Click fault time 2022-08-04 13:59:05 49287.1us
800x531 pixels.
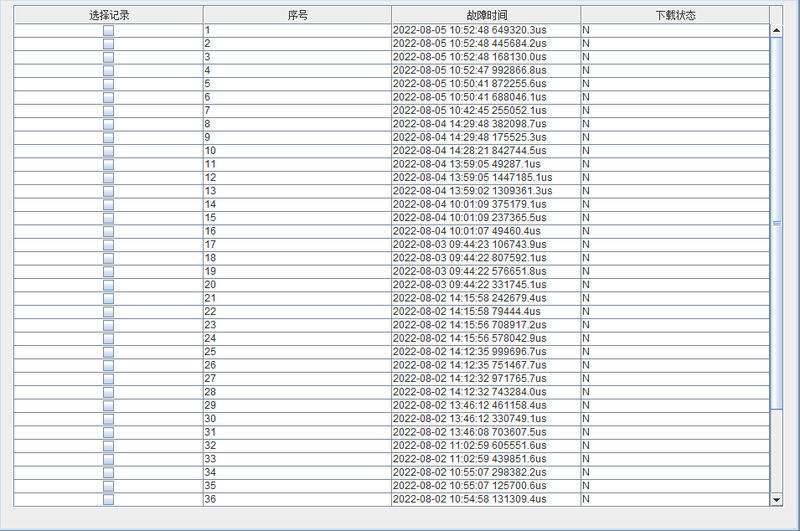pyautogui.click(x=486, y=164)
